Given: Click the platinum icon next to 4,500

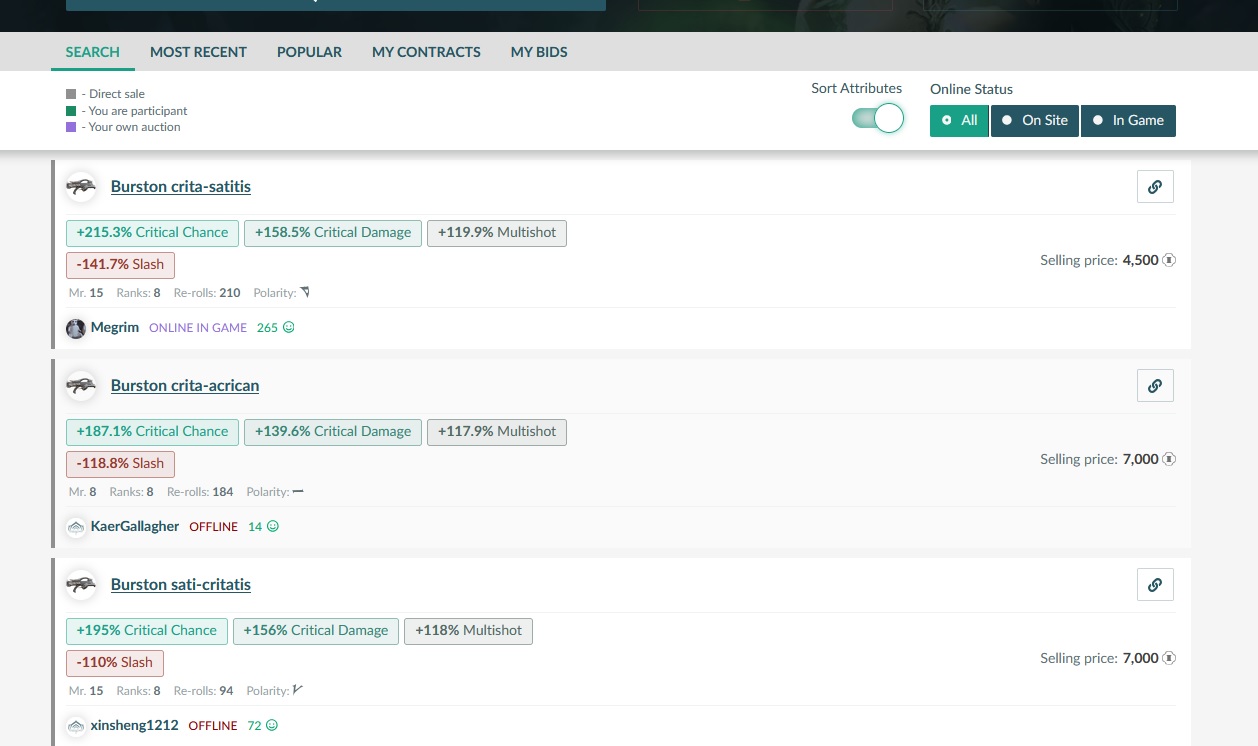Looking at the screenshot, I should [x=1169, y=260].
